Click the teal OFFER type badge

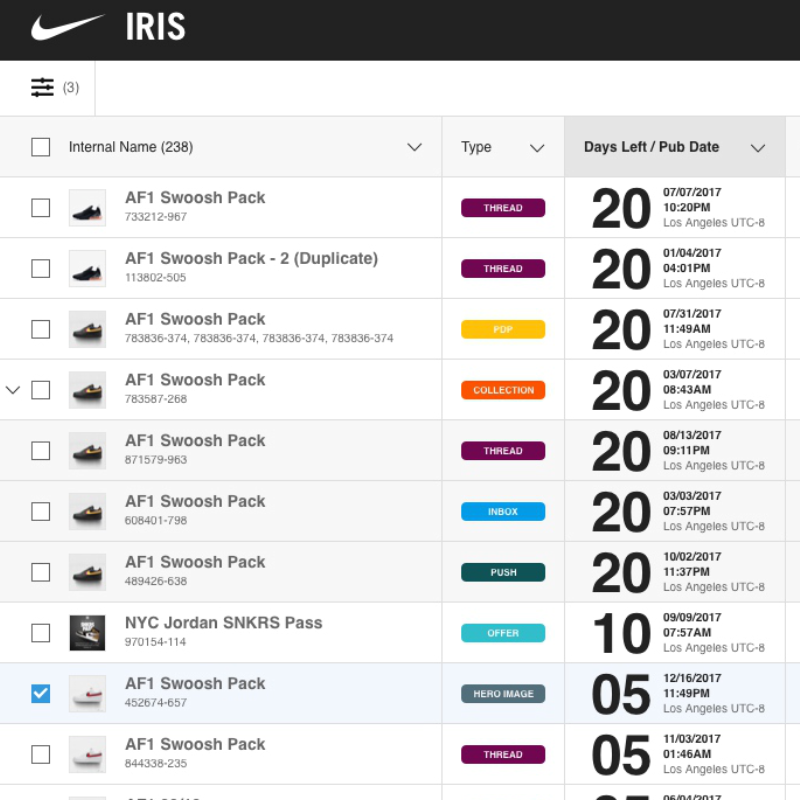[x=502, y=633]
